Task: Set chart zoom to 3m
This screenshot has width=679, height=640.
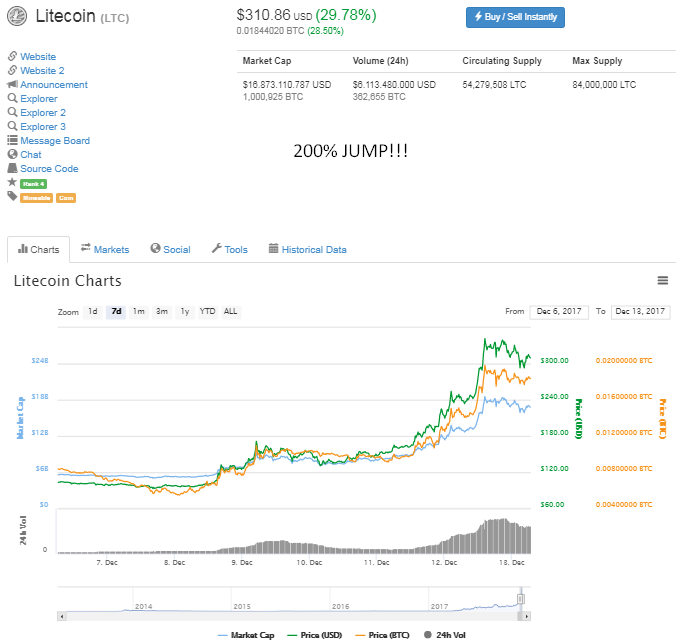Action: 162,312
